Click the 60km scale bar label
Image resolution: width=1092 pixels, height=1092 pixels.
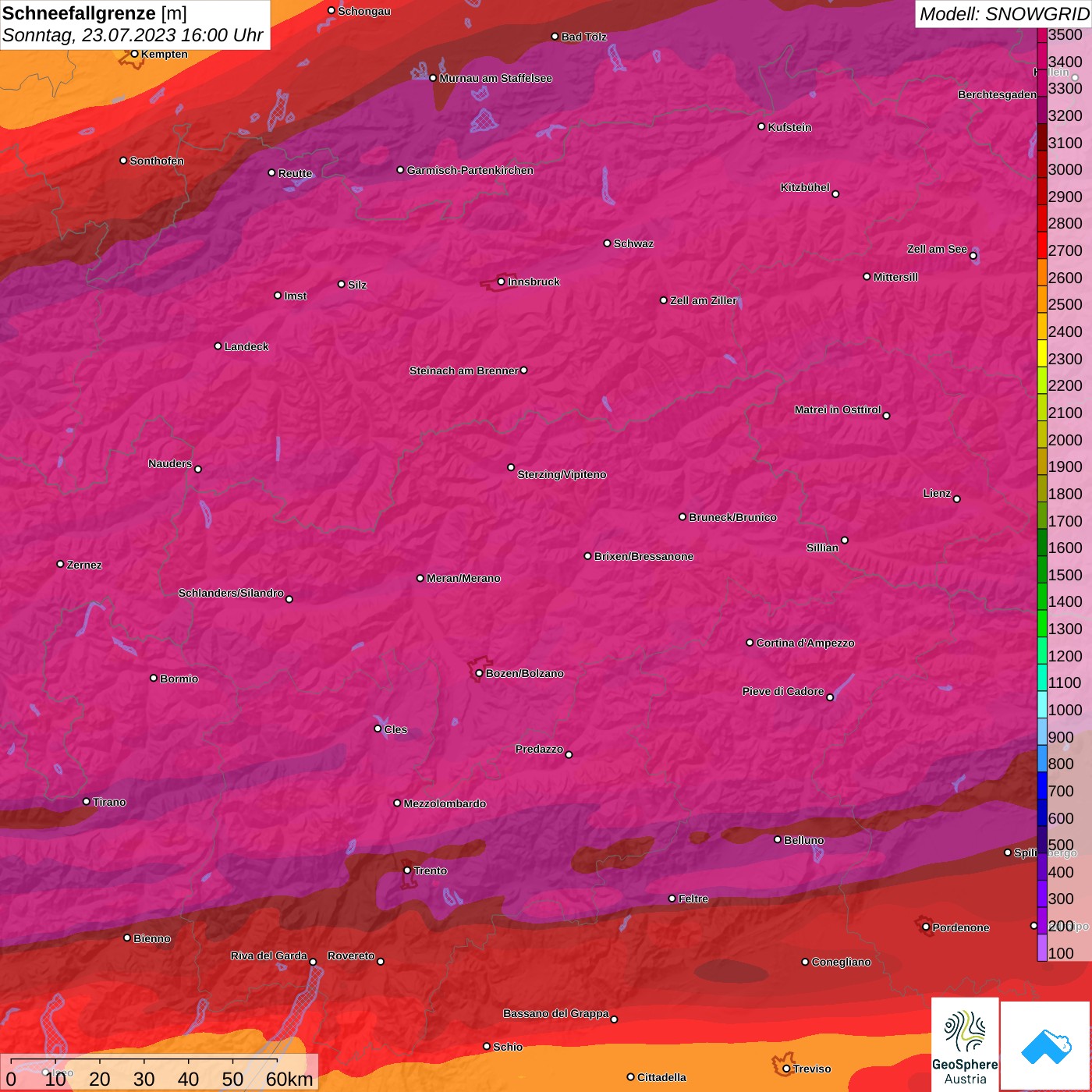(289, 1079)
